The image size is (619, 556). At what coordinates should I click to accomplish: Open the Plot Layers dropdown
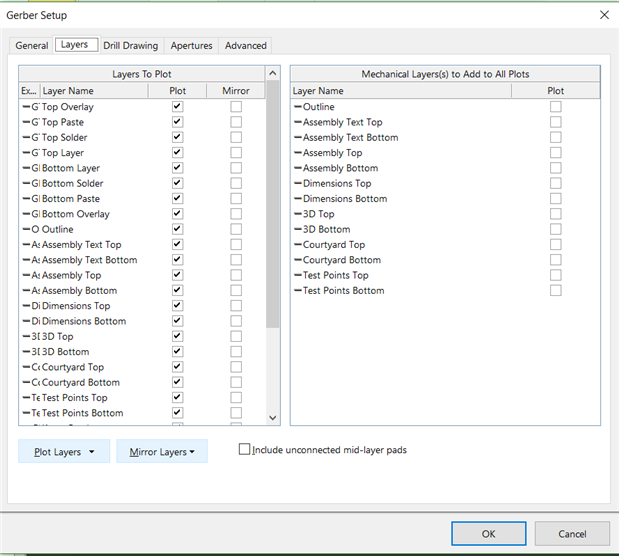pos(63,452)
